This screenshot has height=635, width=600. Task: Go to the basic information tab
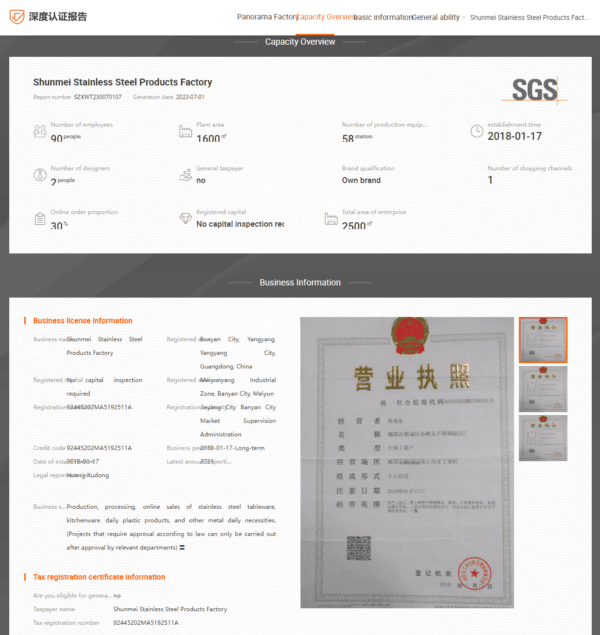[x=383, y=17]
